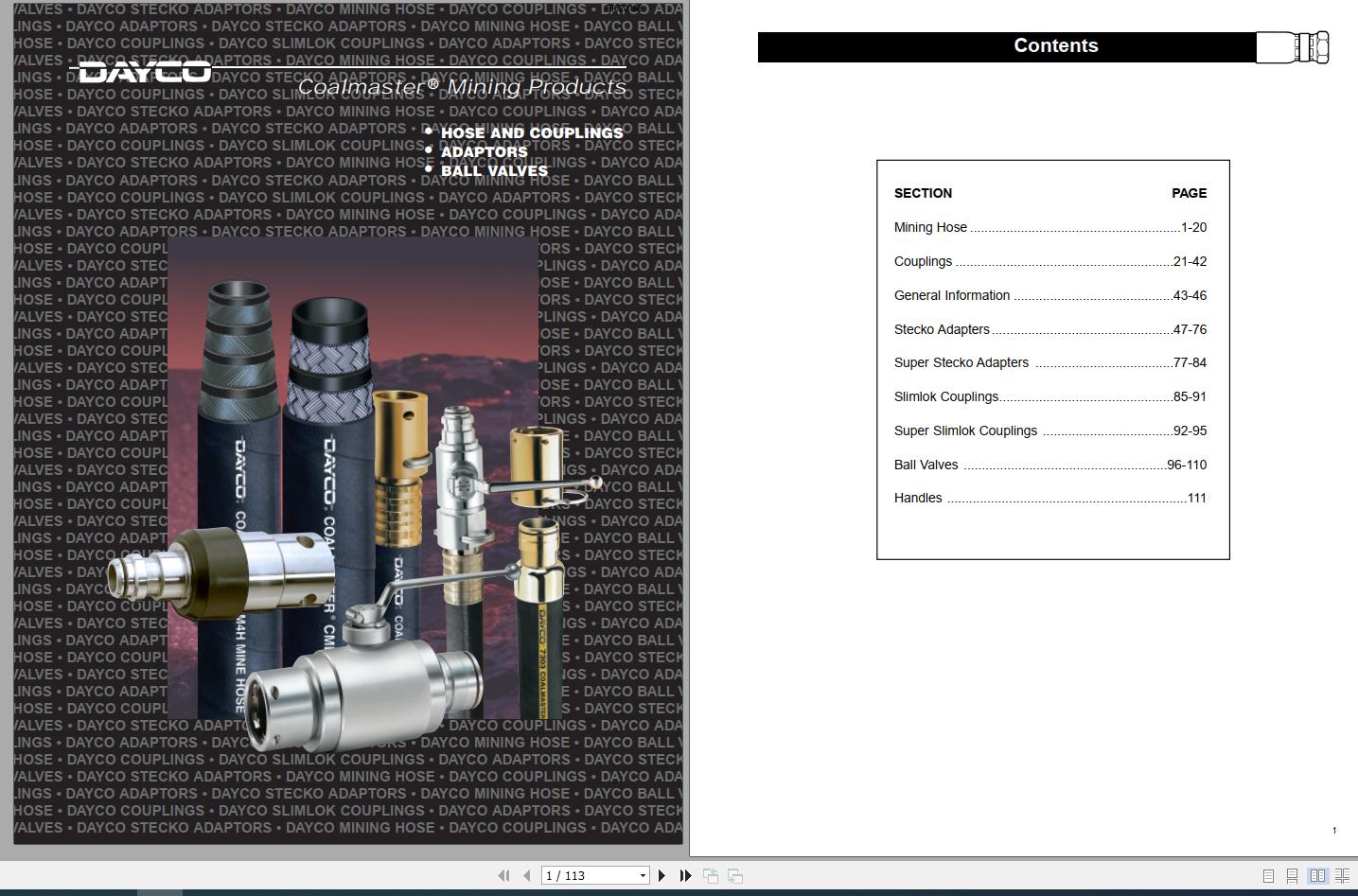Click the General Information contents entry
Image resolution: width=1358 pixels, height=896 pixels.
click(1050, 295)
